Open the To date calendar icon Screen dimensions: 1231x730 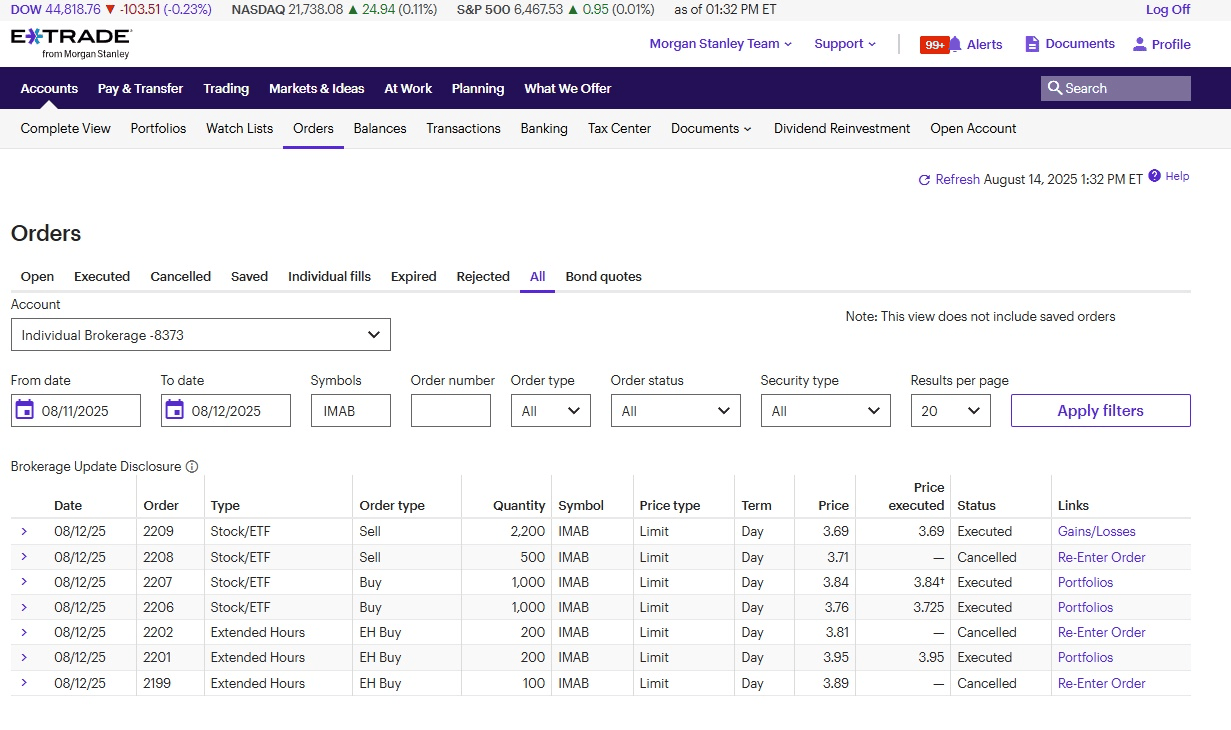175,410
